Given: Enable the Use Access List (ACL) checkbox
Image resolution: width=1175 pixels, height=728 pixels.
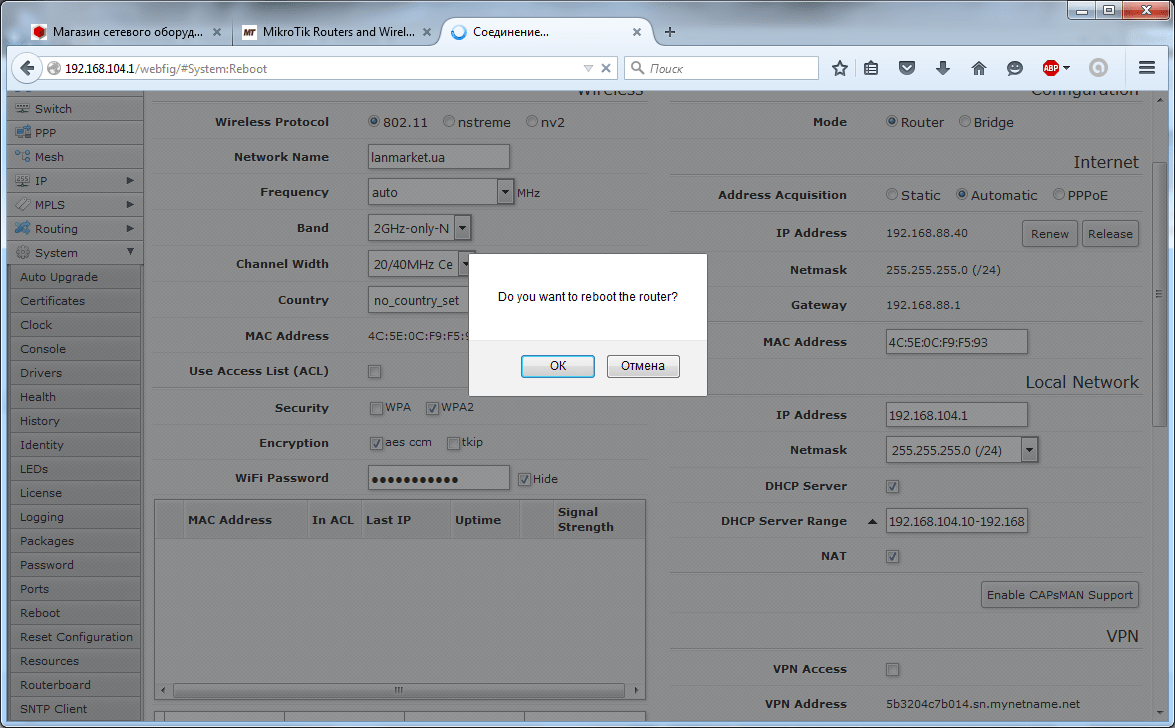Looking at the screenshot, I should tap(375, 372).
